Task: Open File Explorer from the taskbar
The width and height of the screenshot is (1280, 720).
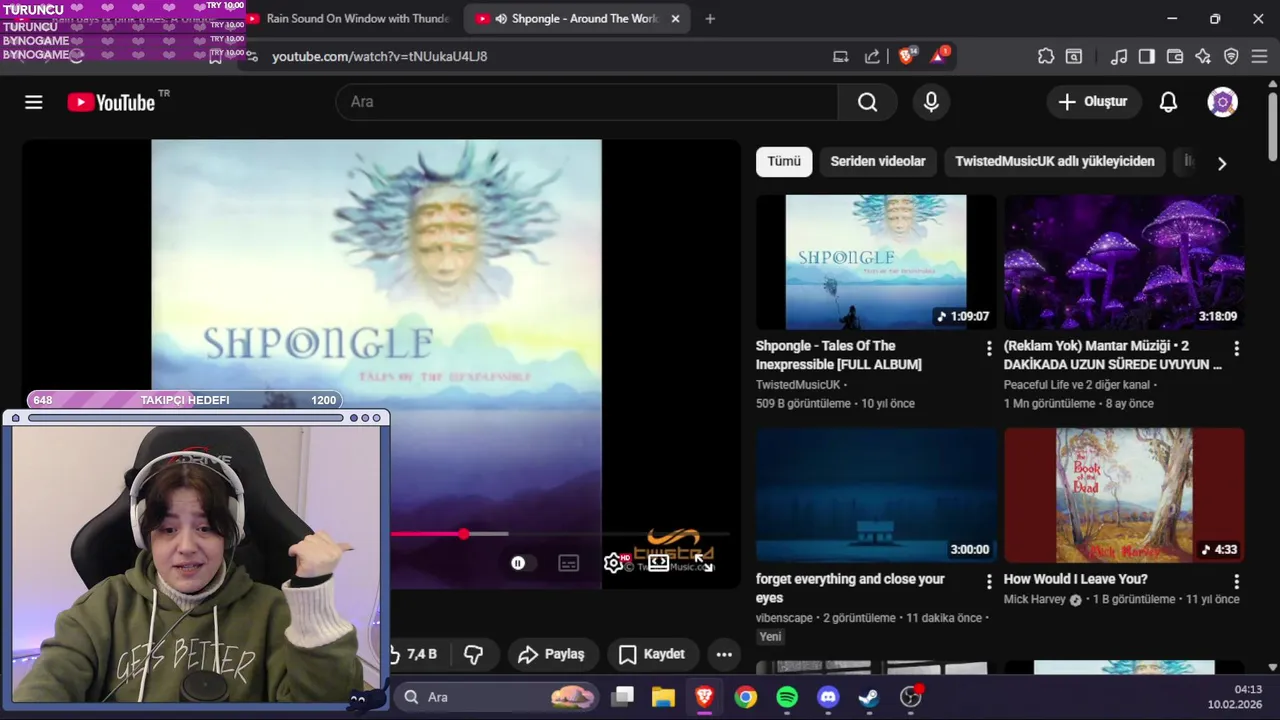Action: (x=663, y=697)
